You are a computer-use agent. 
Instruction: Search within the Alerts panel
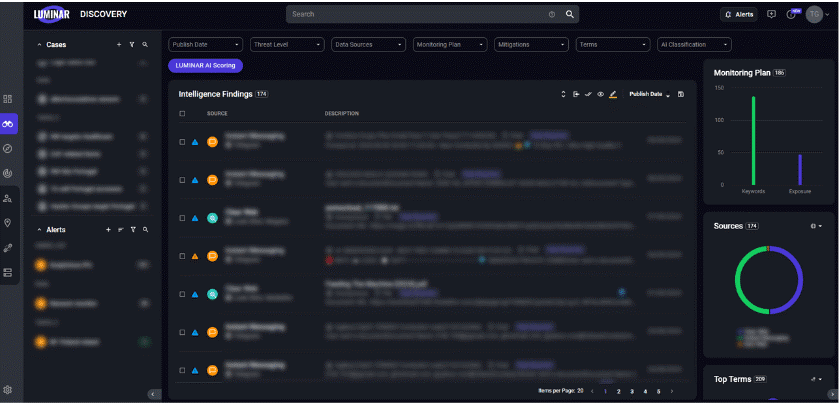145,230
